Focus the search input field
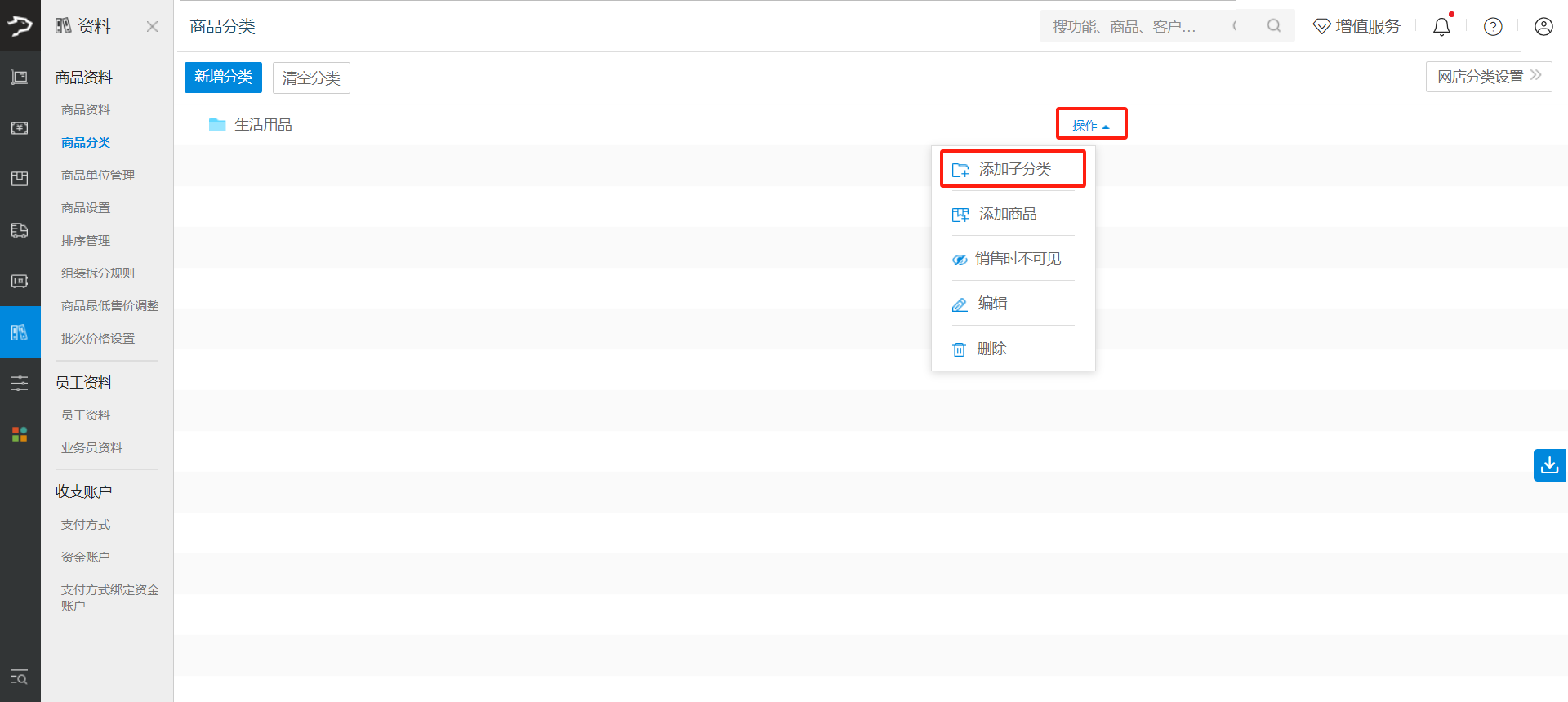 1135,27
